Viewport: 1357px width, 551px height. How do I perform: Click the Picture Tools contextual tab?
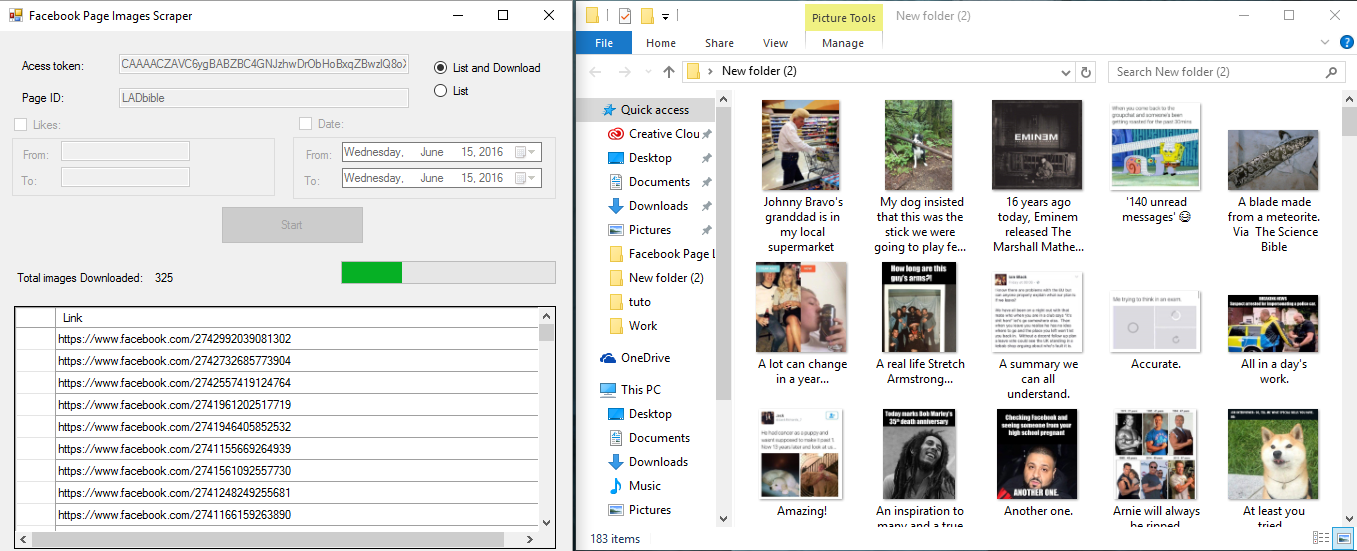point(844,17)
